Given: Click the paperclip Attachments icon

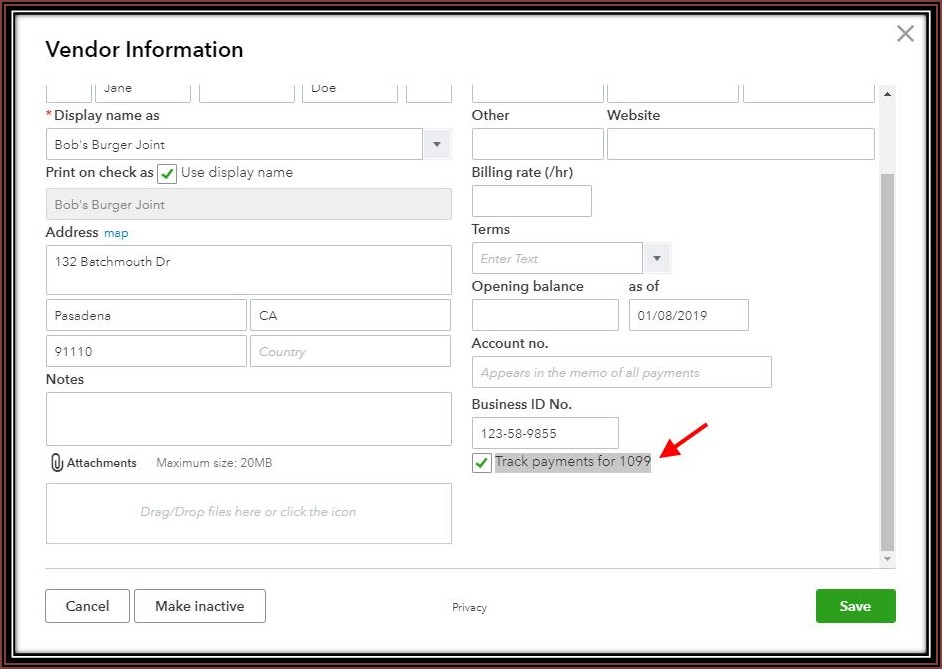Looking at the screenshot, I should click(x=56, y=463).
